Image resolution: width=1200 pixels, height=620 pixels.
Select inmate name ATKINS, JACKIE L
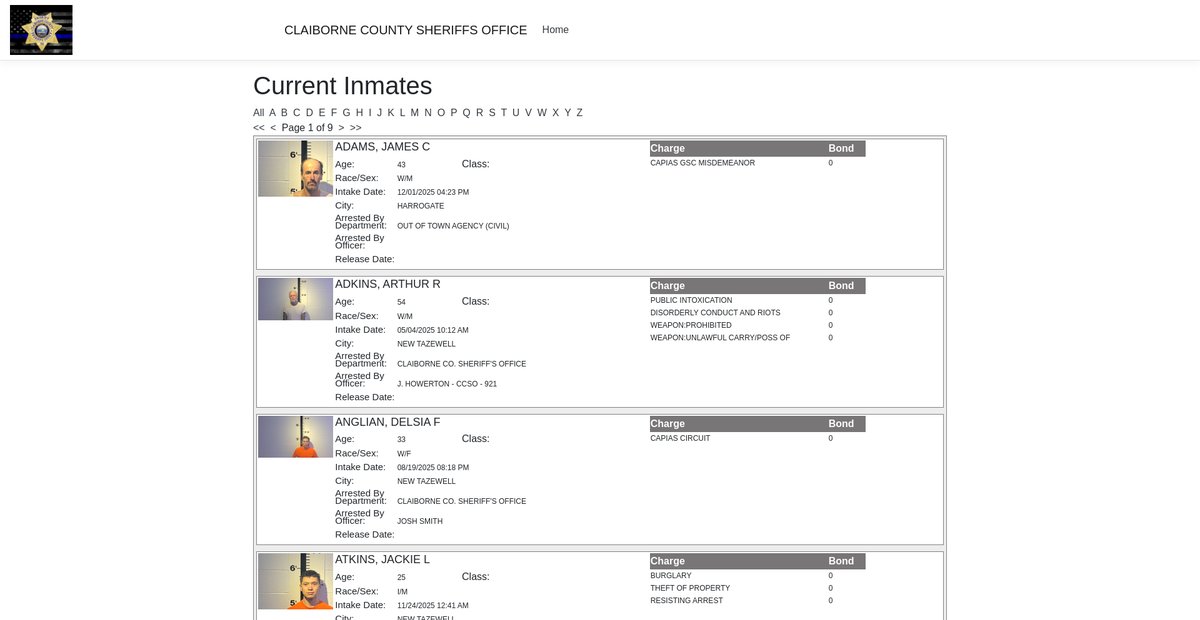[382, 559]
